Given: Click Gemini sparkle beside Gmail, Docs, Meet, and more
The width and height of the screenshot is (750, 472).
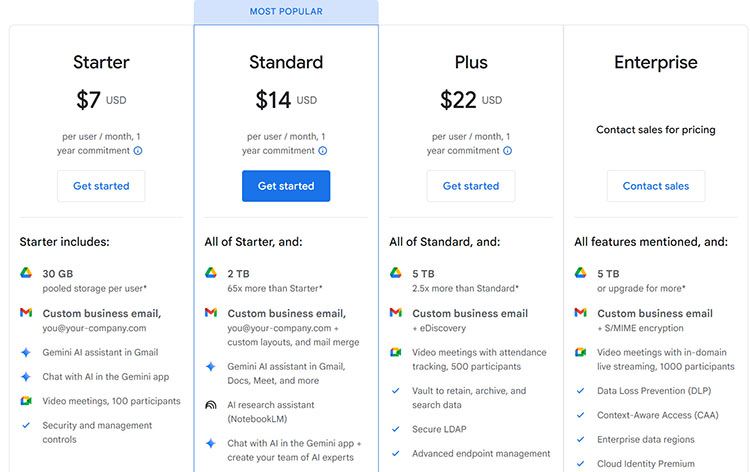Looking at the screenshot, I should (x=211, y=367).
